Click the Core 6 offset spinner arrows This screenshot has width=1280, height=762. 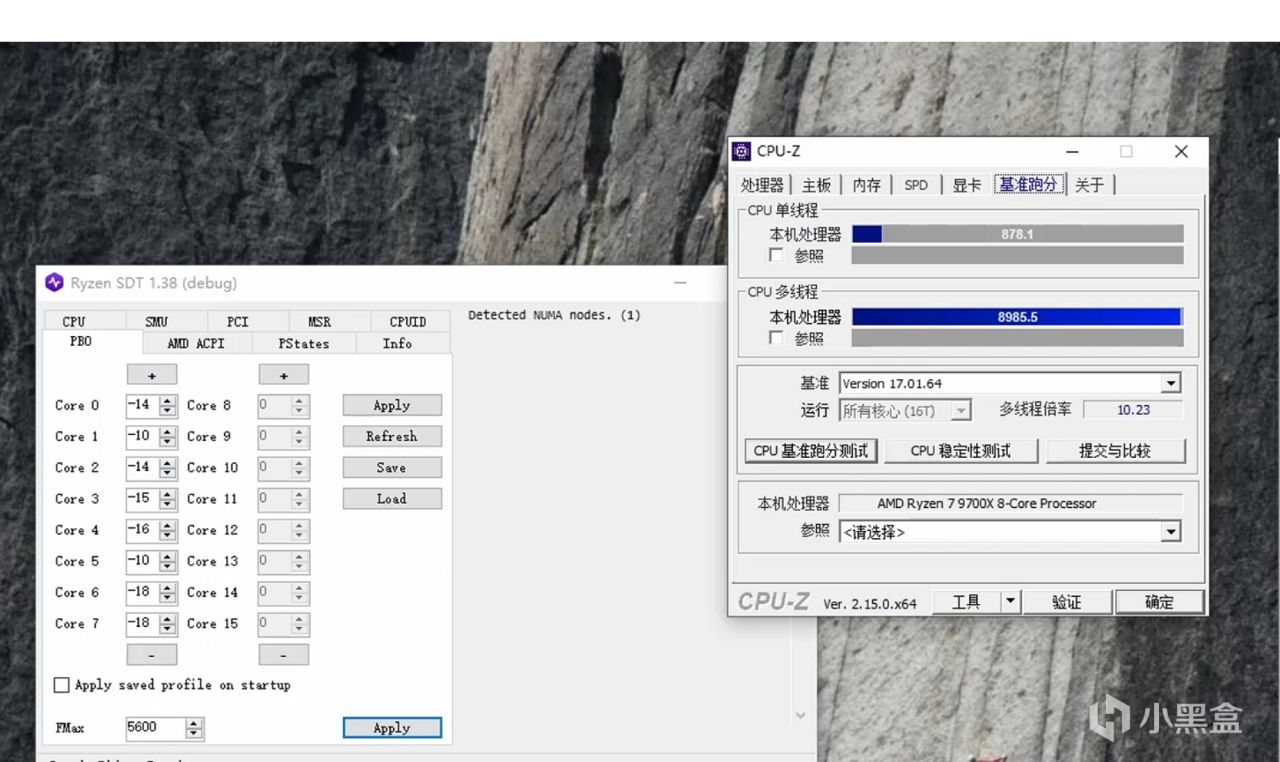pyautogui.click(x=168, y=592)
